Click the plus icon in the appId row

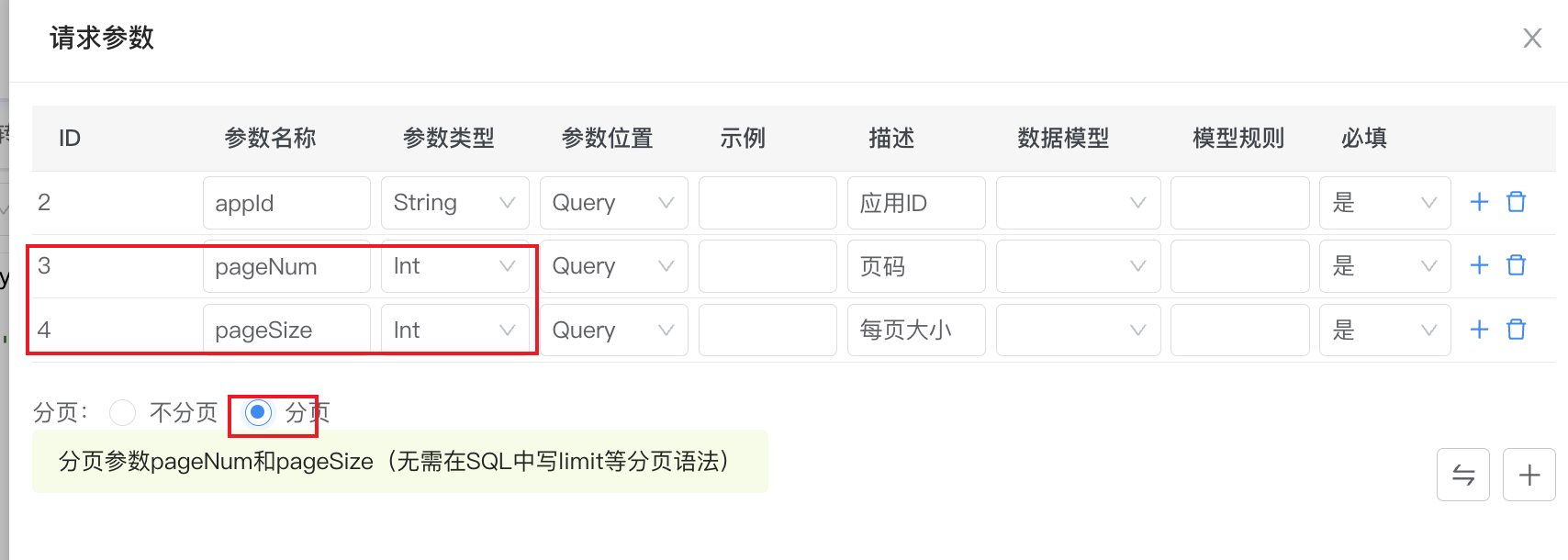[1479, 202]
